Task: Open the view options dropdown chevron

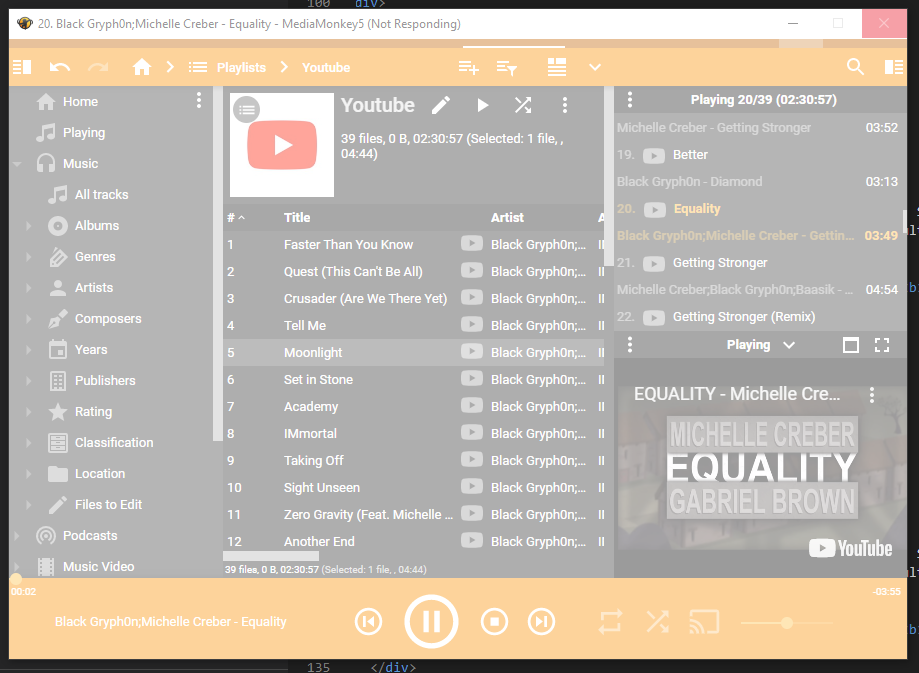Action: 595,67
